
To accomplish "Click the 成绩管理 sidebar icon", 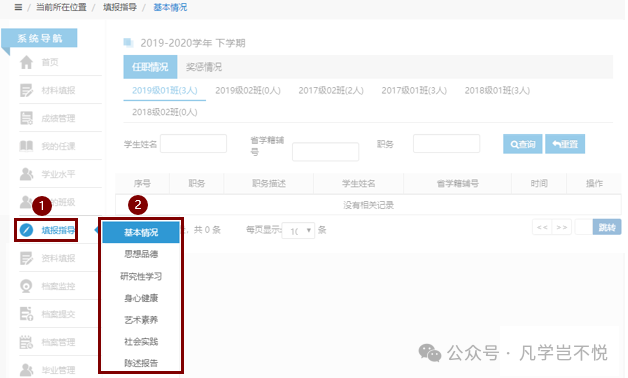I will click(x=26, y=118).
